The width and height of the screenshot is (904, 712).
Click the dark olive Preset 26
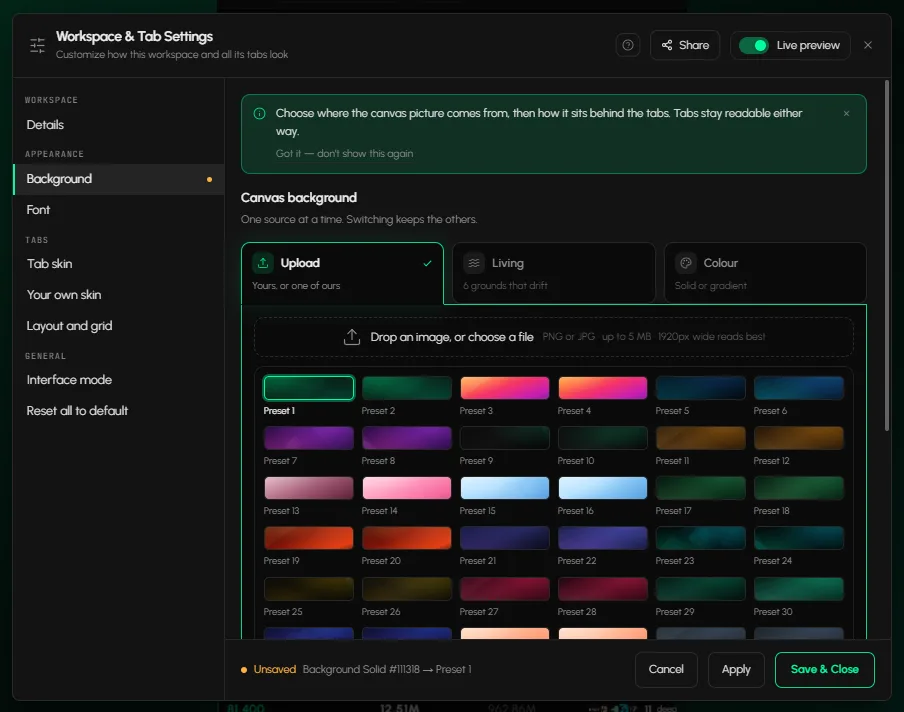(407, 589)
